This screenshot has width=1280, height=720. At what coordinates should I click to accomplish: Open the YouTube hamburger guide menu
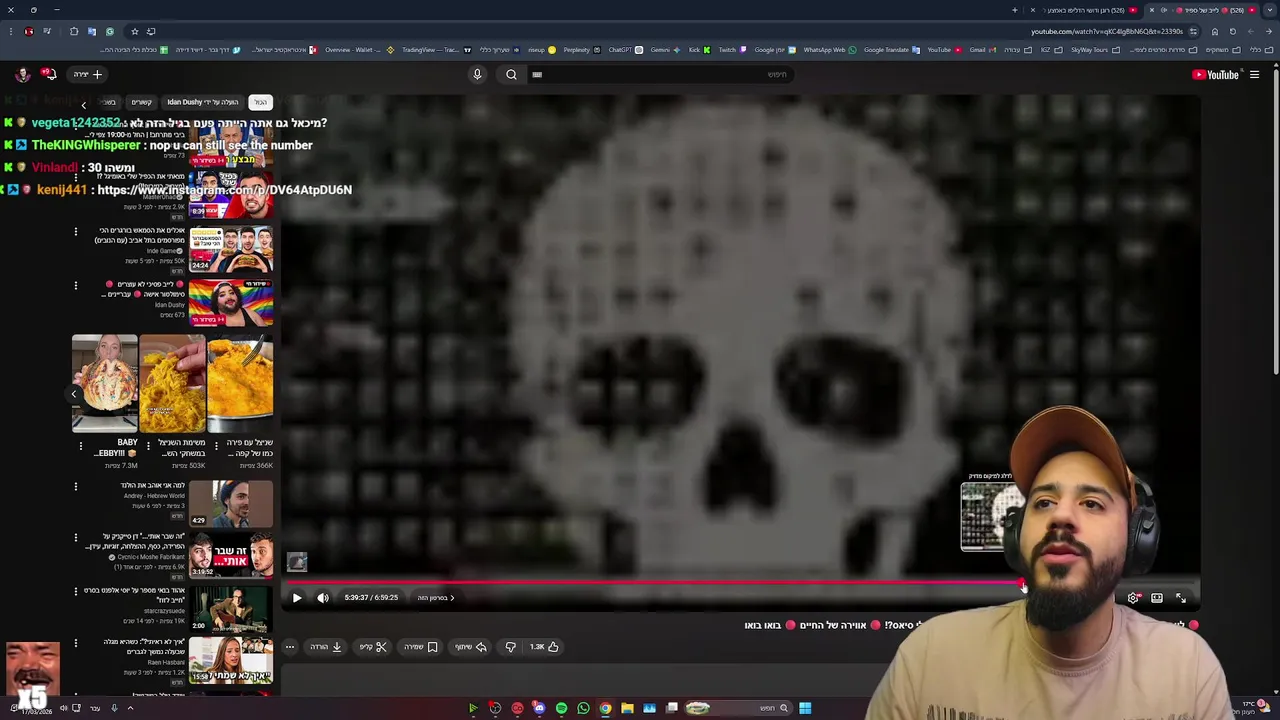pyautogui.click(x=1254, y=74)
